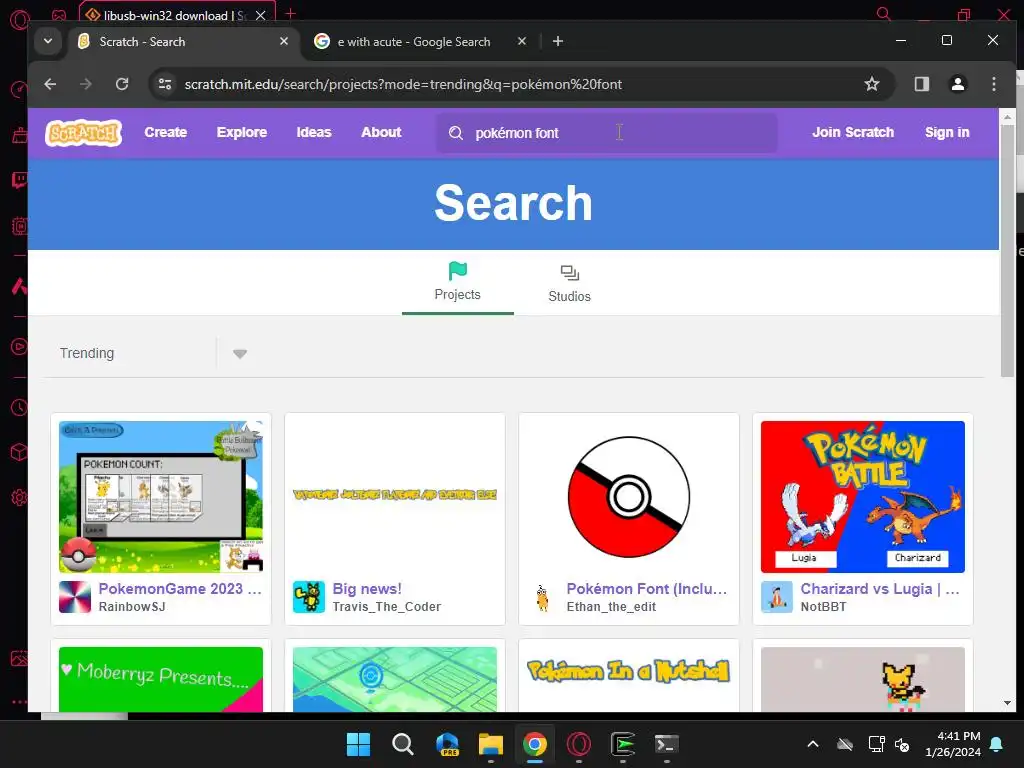Reload the Scratch search page
This screenshot has width=1024, height=768.
[x=122, y=84]
